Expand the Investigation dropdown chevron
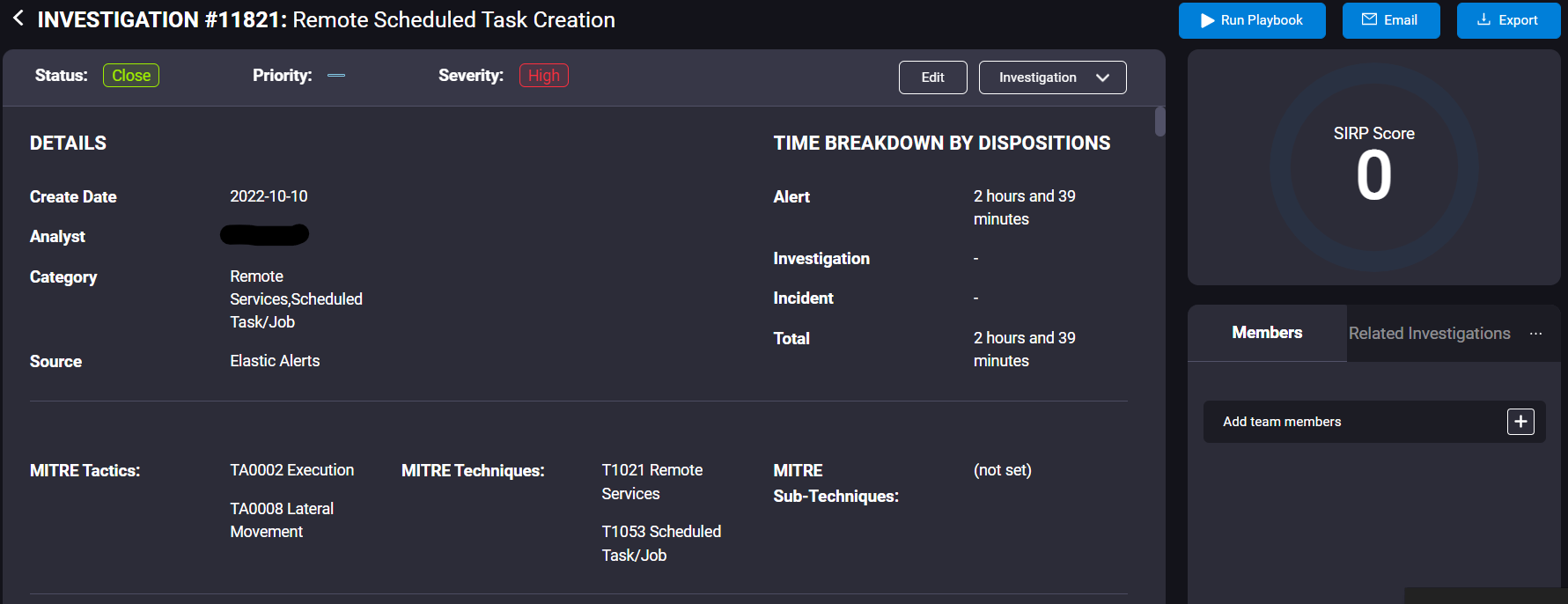 (x=1102, y=77)
